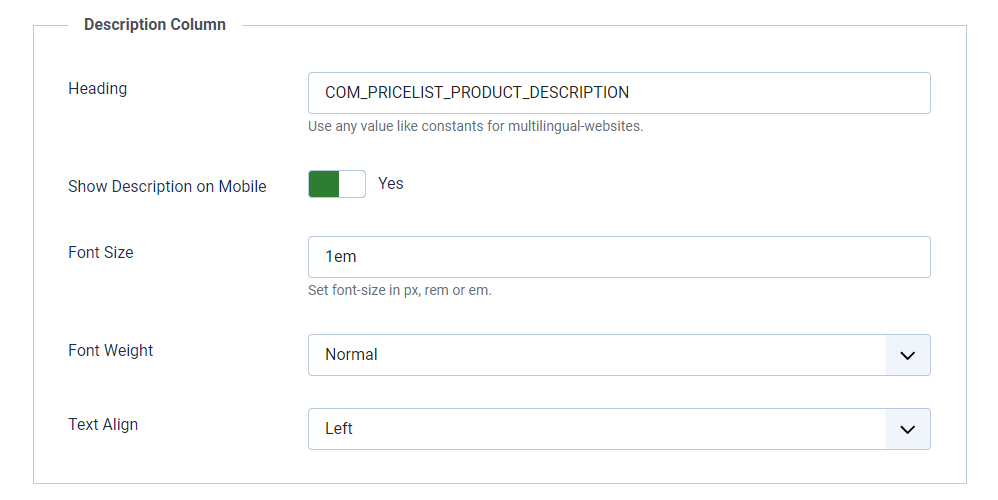The image size is (998, 500).
Task: Click the Show Description on Mobile label
Action: (x=167, y=186)
